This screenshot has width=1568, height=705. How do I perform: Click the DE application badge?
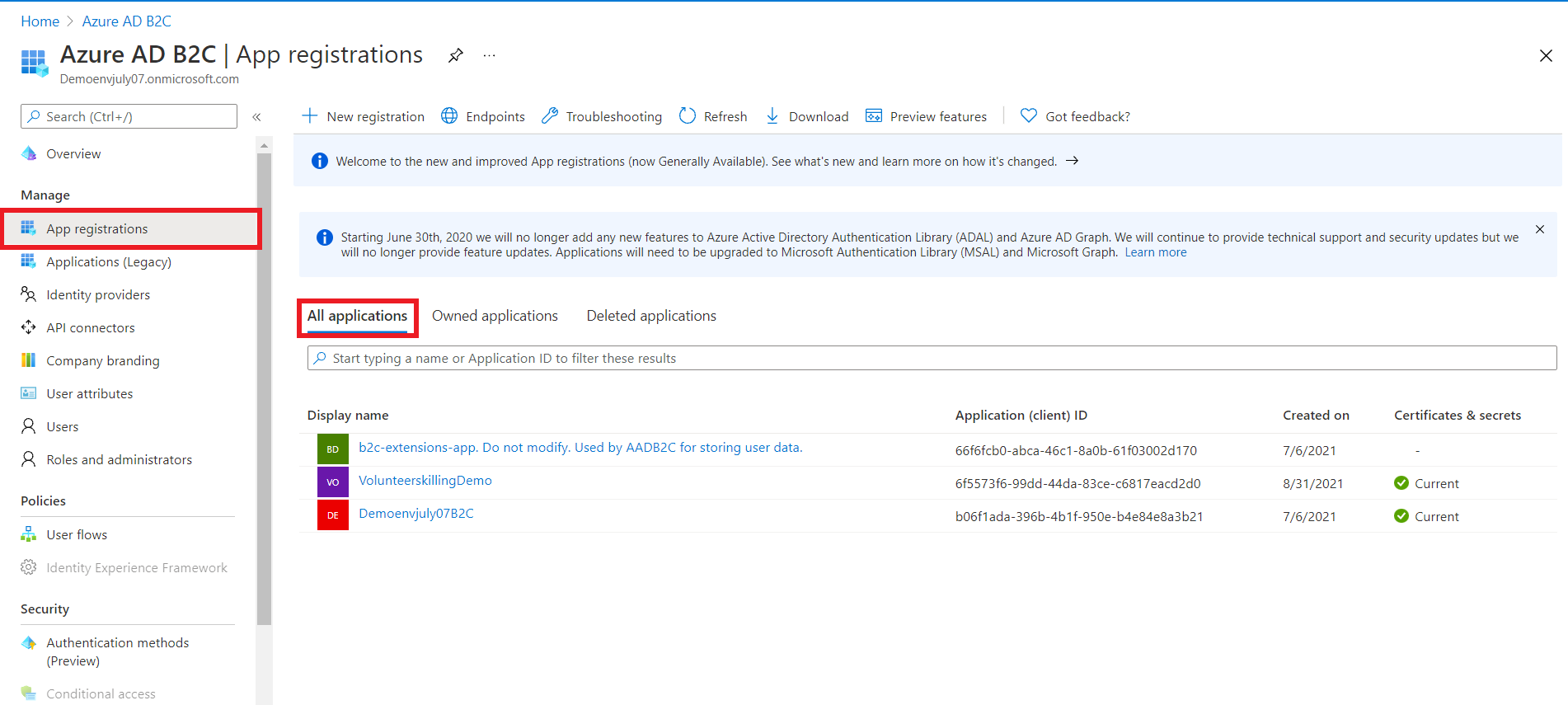pyautogui.click(x=333, y=515)
